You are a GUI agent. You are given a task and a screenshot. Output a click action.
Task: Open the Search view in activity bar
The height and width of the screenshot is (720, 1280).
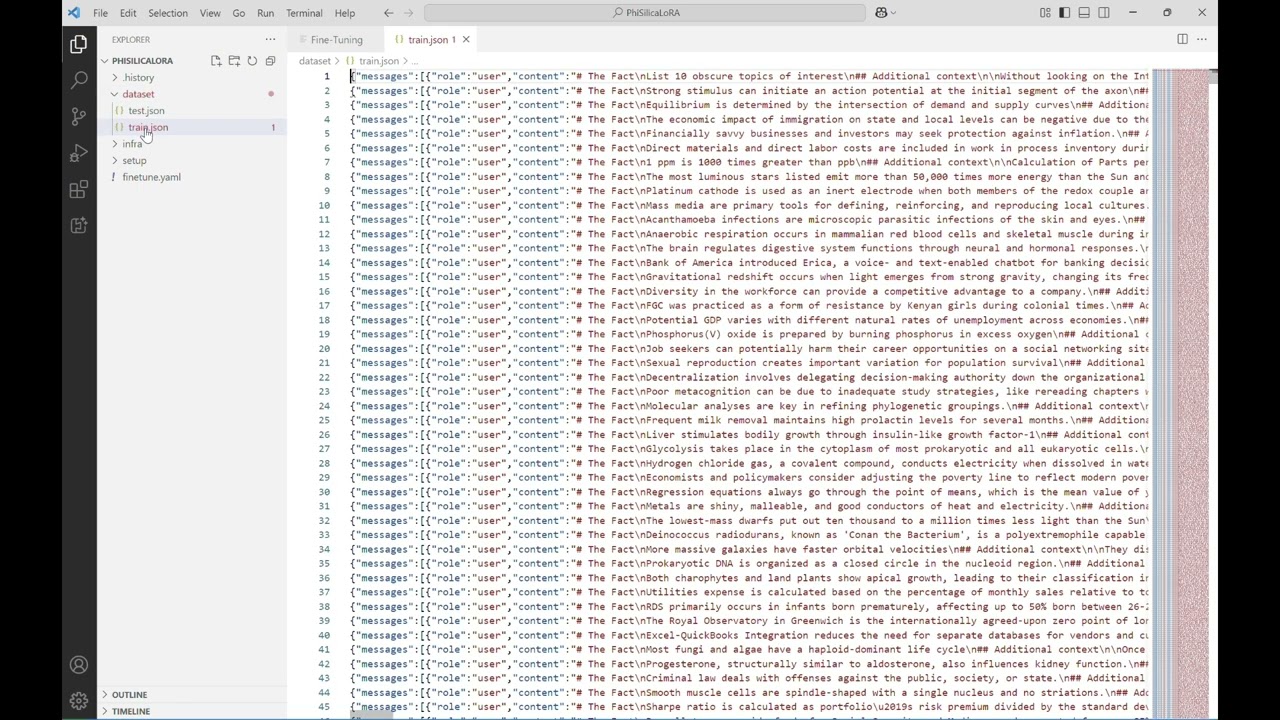click(x=79, y=80)
